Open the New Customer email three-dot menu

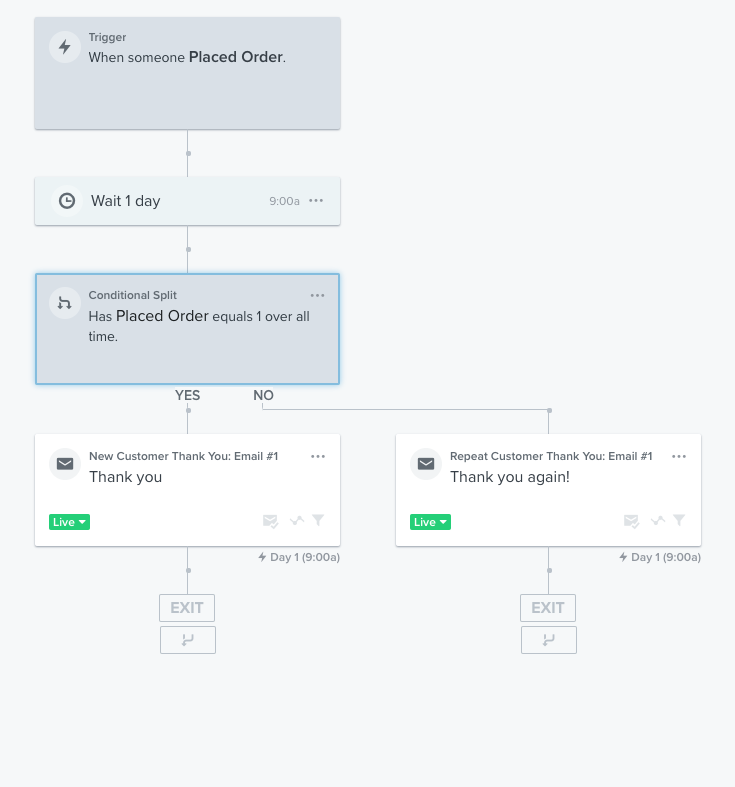coord(318,457)
